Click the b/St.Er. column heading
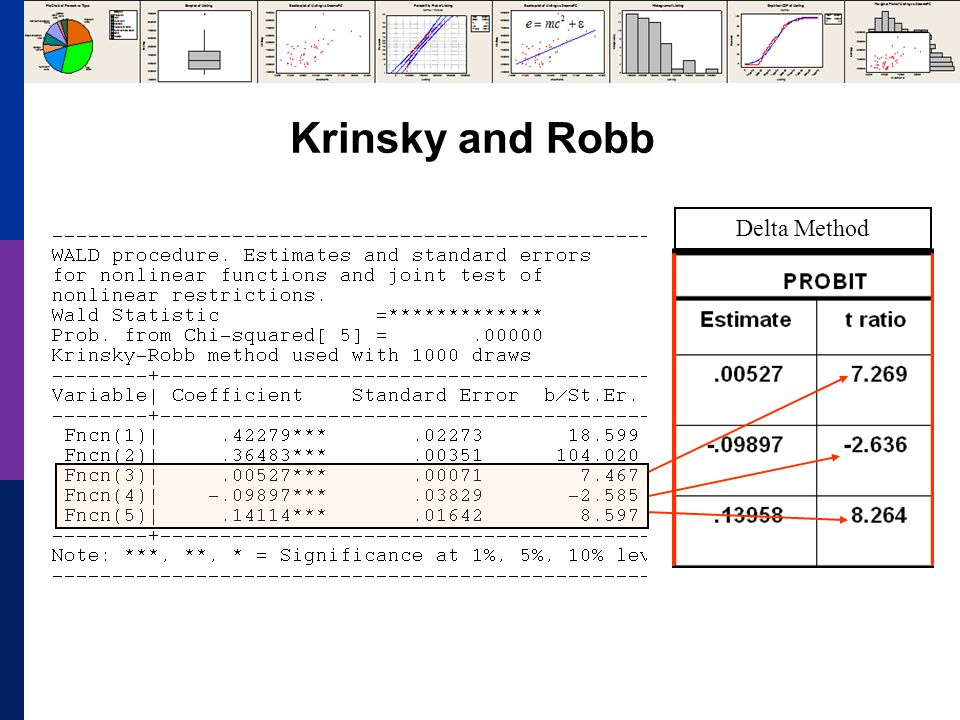 point(591,396)
